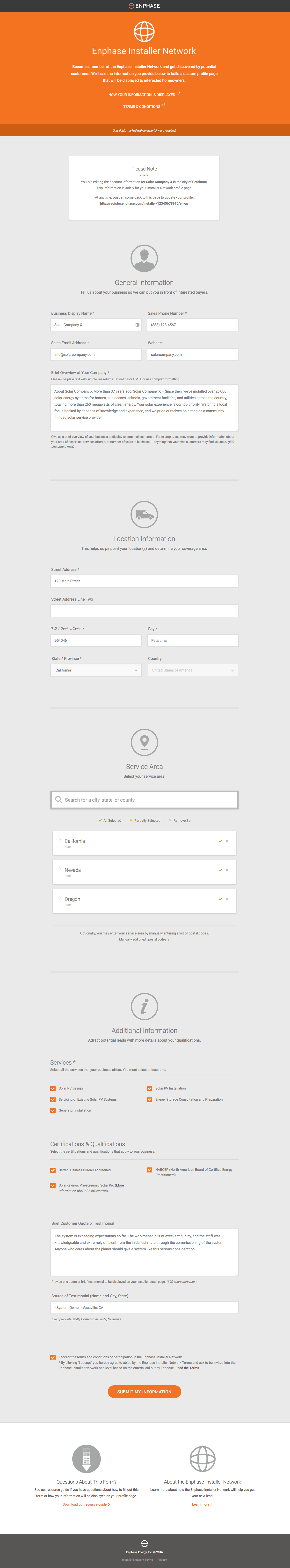This screenshot has width=290, height=1568.
Task: Click the globe icon above About the Enphase Installer Network
Action: pos(203,1459)
